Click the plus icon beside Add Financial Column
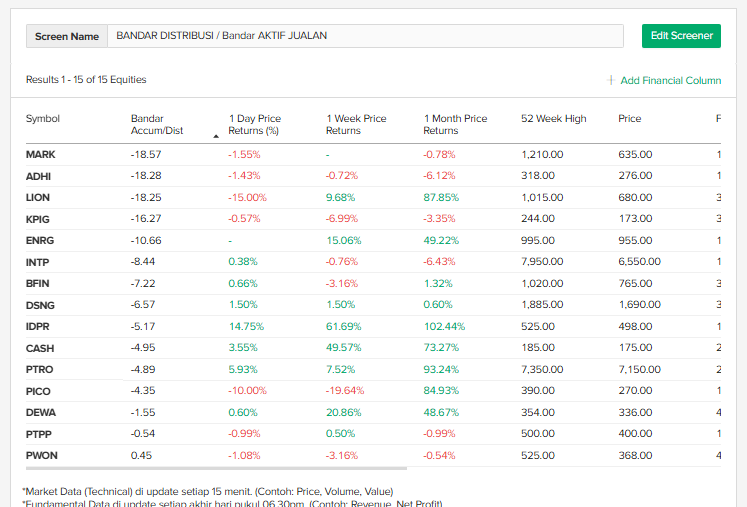This screenshot has width=747, height=507. (611, 80)
